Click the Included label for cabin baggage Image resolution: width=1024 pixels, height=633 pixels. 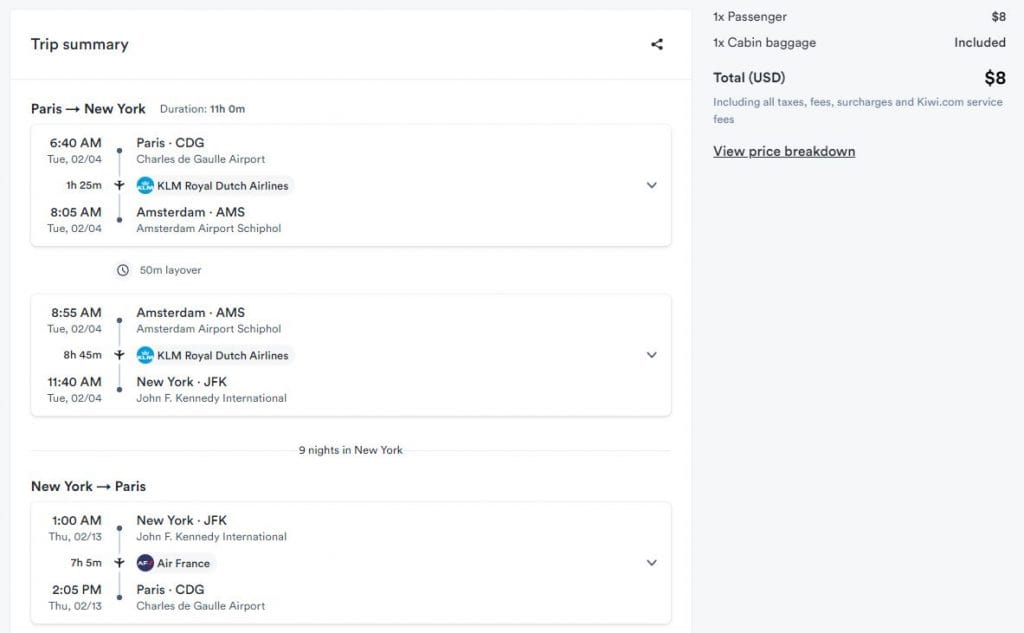coord(979,42)
